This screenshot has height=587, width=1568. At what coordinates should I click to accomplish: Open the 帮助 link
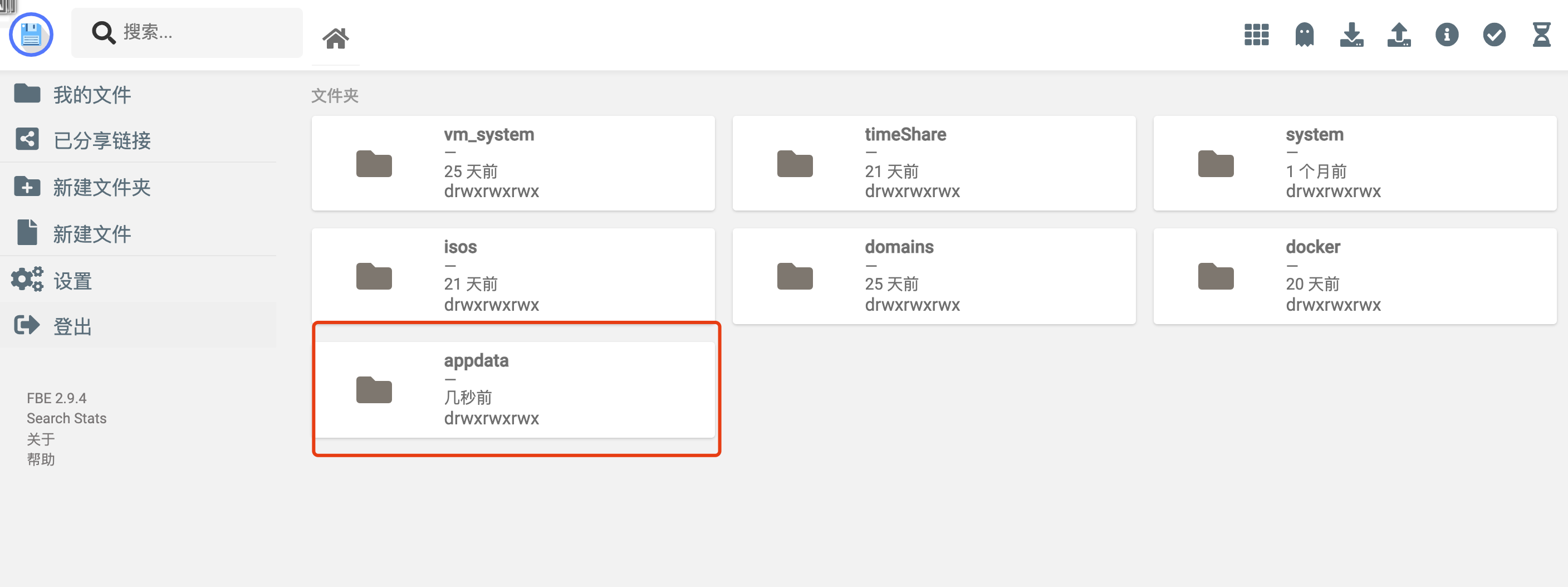pyautogui.click(x=41, y=459)
